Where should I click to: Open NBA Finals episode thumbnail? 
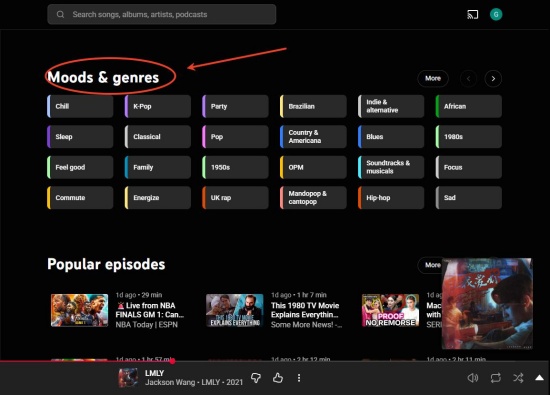click(80, 310)
